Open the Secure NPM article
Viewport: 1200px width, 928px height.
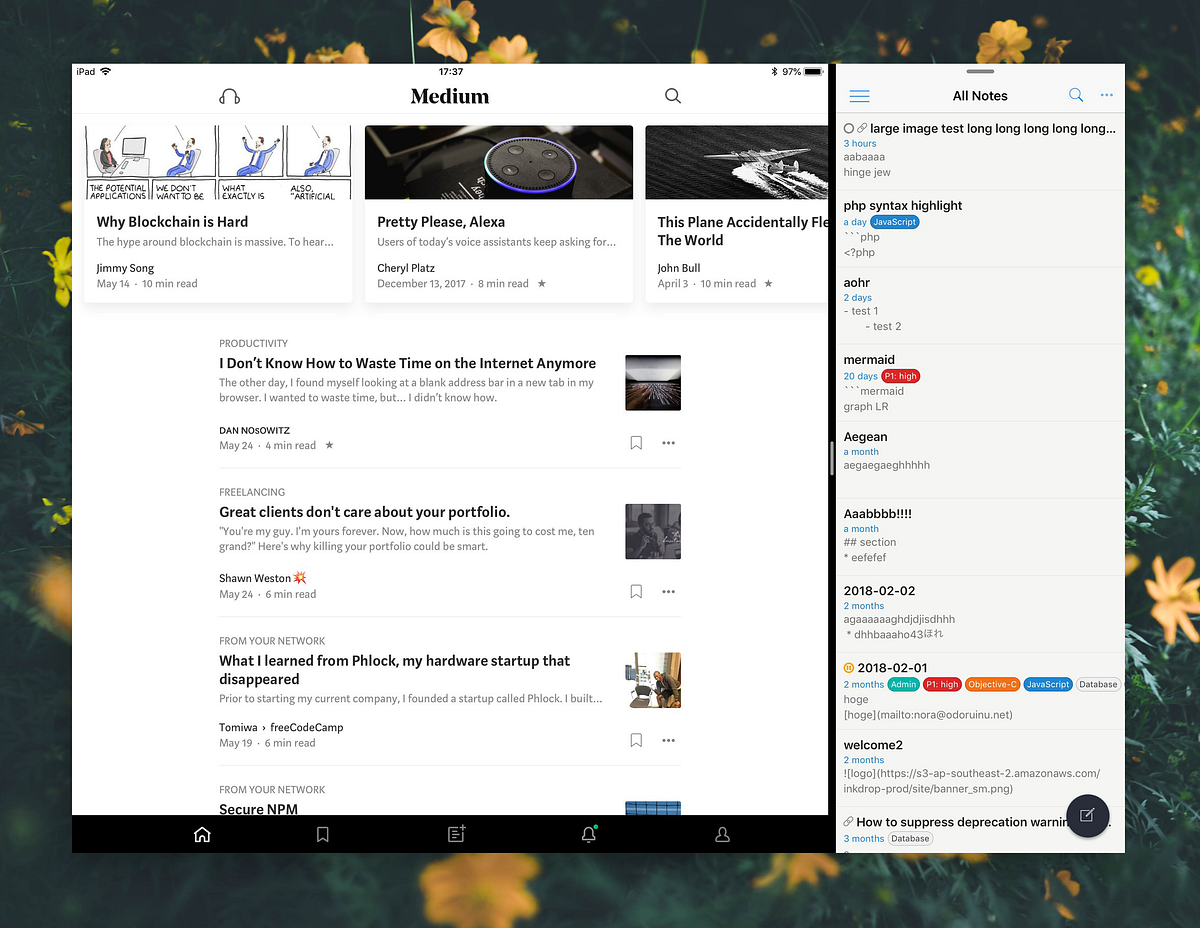(x=259, y=809)
